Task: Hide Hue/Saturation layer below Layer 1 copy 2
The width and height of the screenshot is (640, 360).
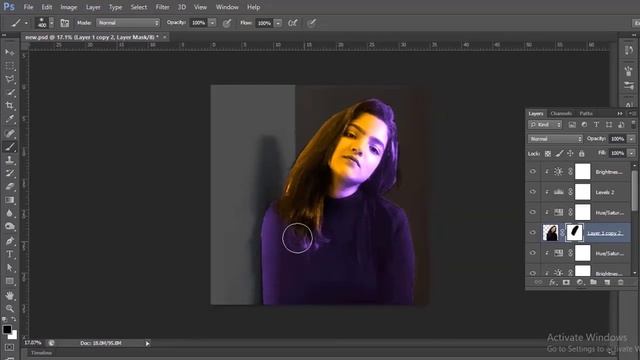Action: coord(533,253)
